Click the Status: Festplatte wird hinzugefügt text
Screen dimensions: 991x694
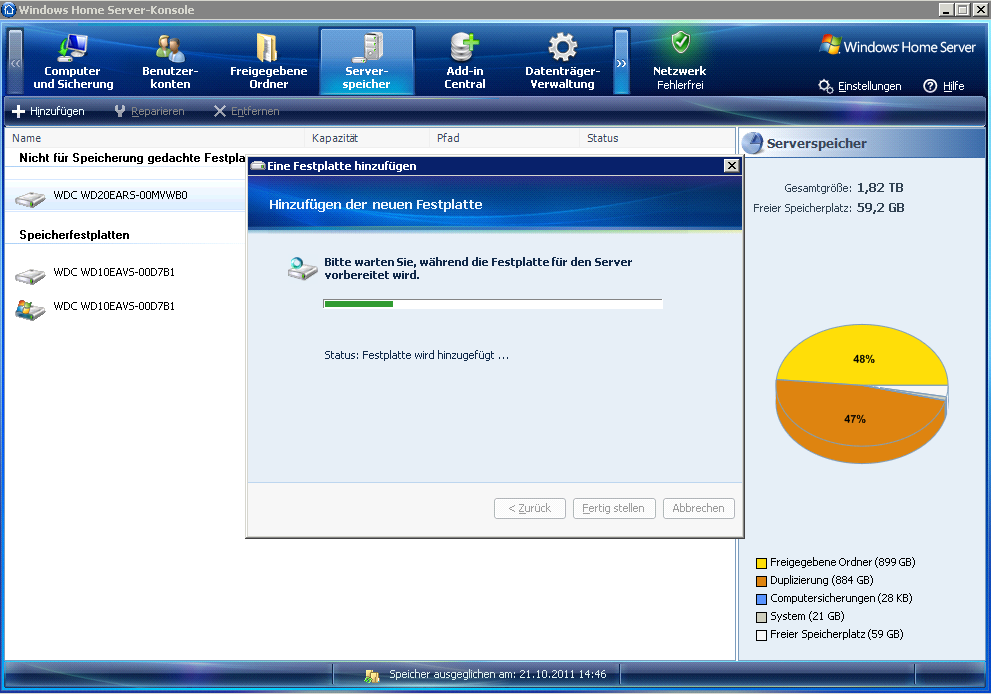point(416,355)
